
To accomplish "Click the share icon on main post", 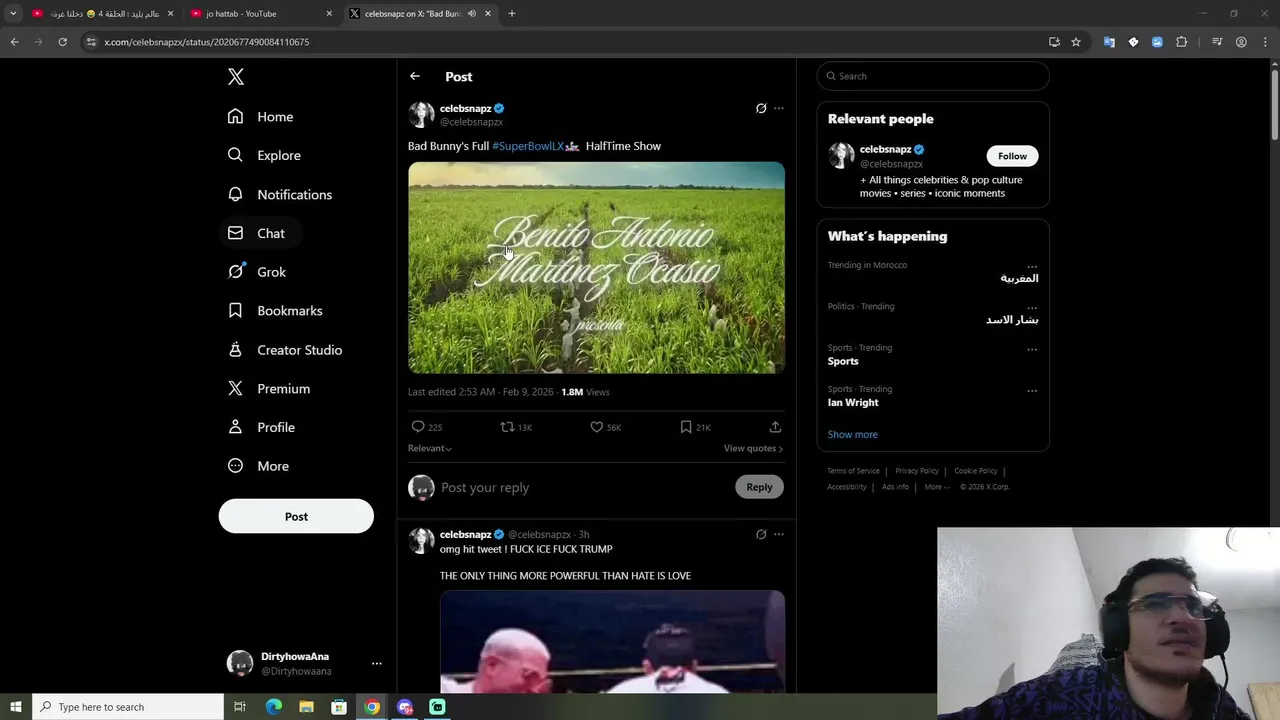I will click(775, 427).
